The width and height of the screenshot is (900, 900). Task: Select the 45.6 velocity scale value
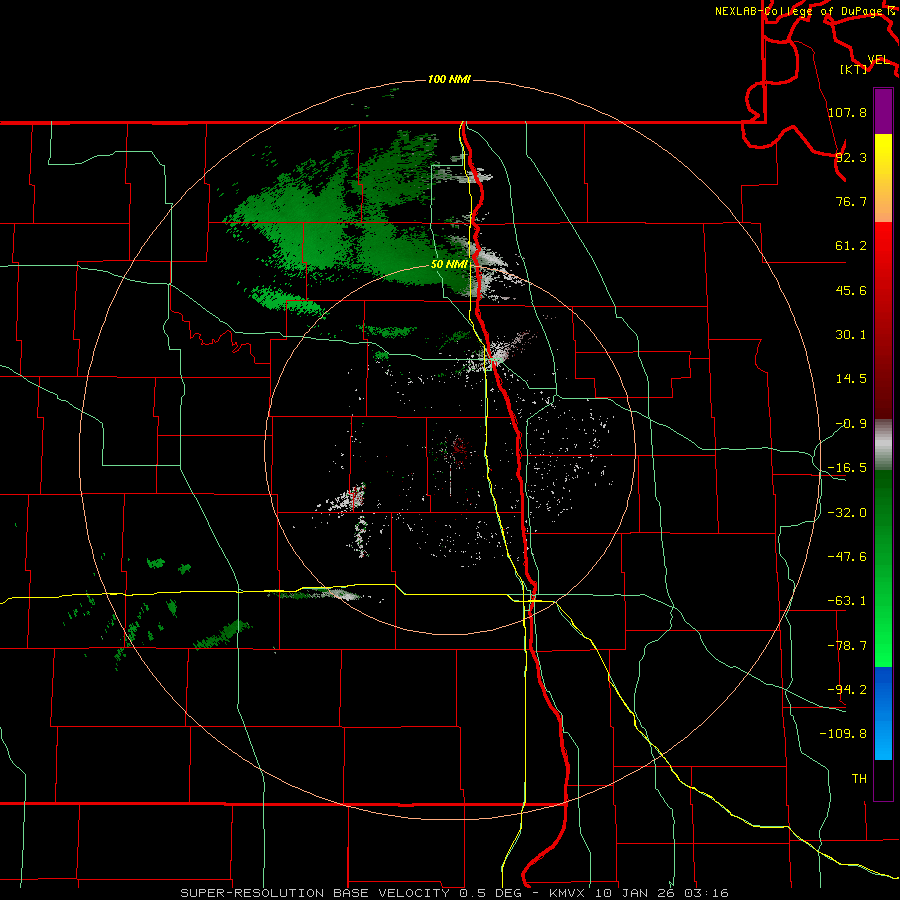coord(851,290)
